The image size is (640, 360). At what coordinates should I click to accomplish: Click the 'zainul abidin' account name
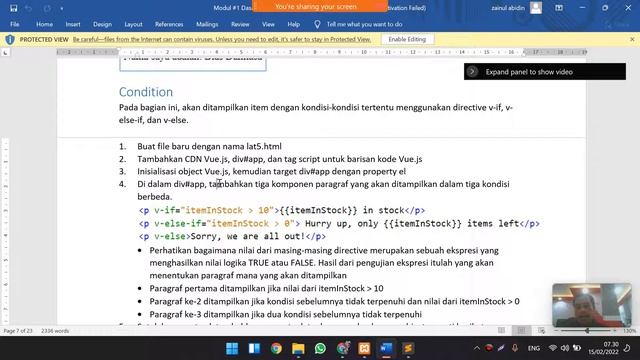pos(508,8)
